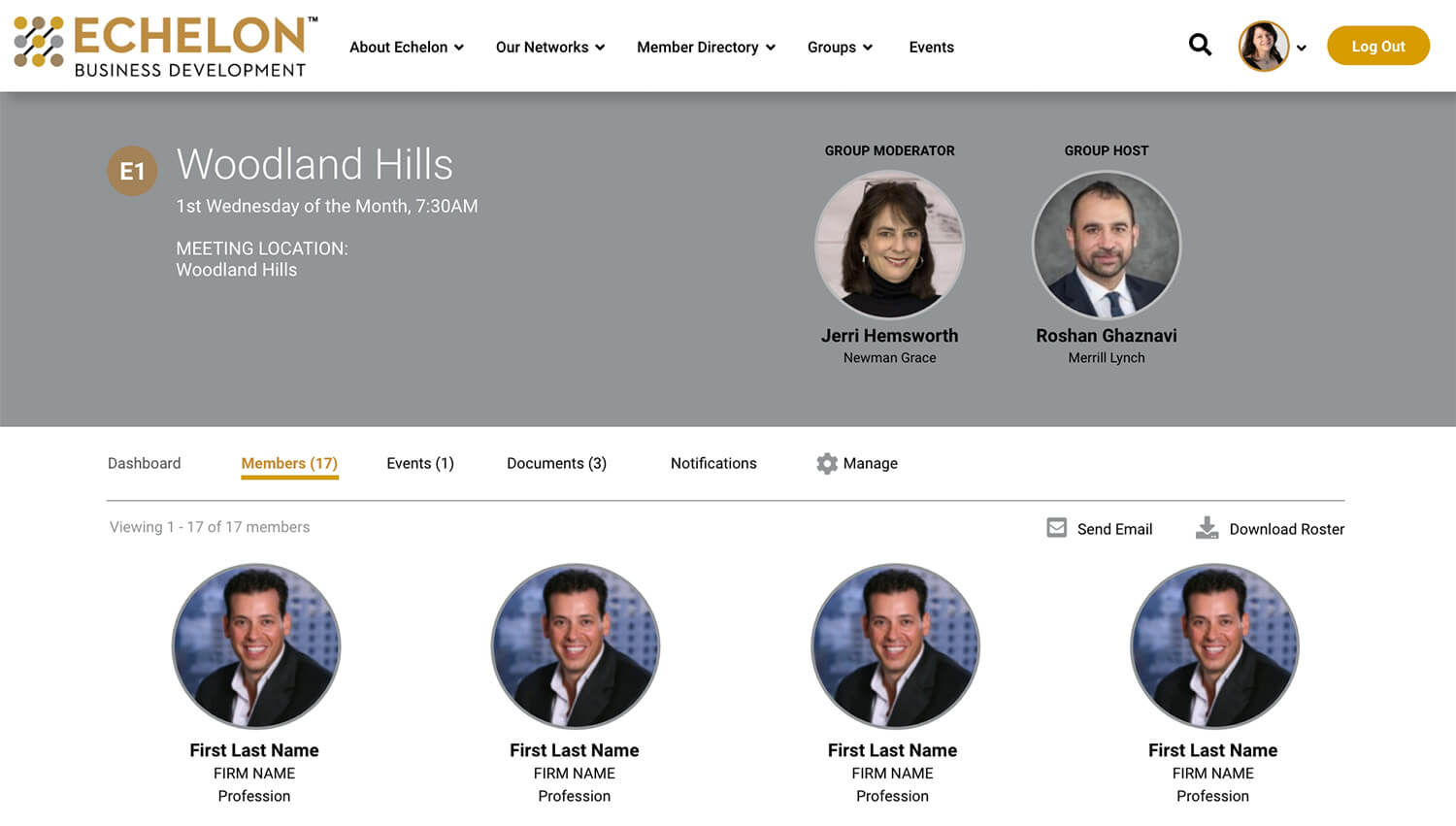Click the E1 group badge
The image size is (1456, 826).
coord(132,171)
